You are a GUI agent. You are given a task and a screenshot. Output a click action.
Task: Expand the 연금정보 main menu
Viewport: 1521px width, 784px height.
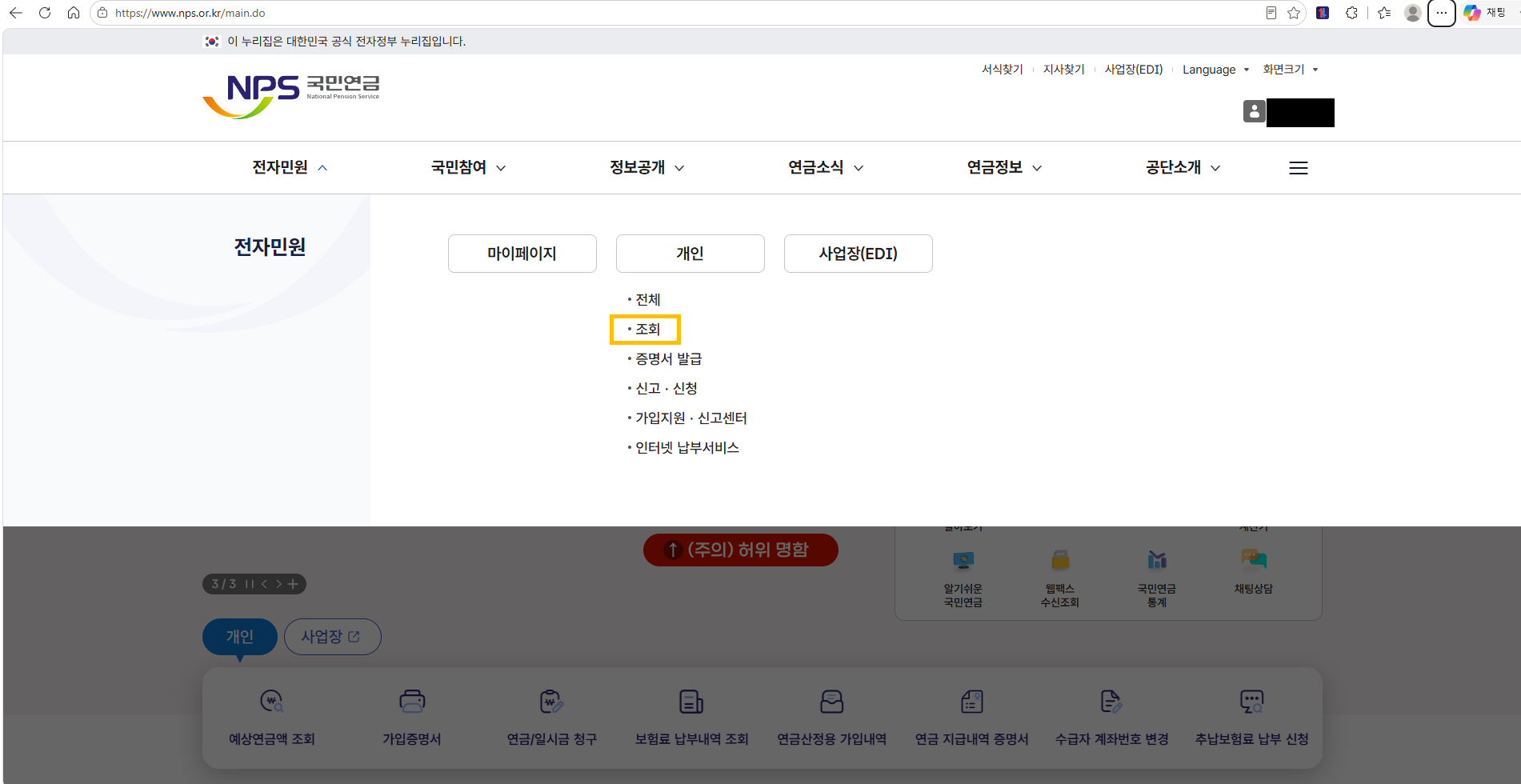pyautogui.click(x=1004, y=167)
